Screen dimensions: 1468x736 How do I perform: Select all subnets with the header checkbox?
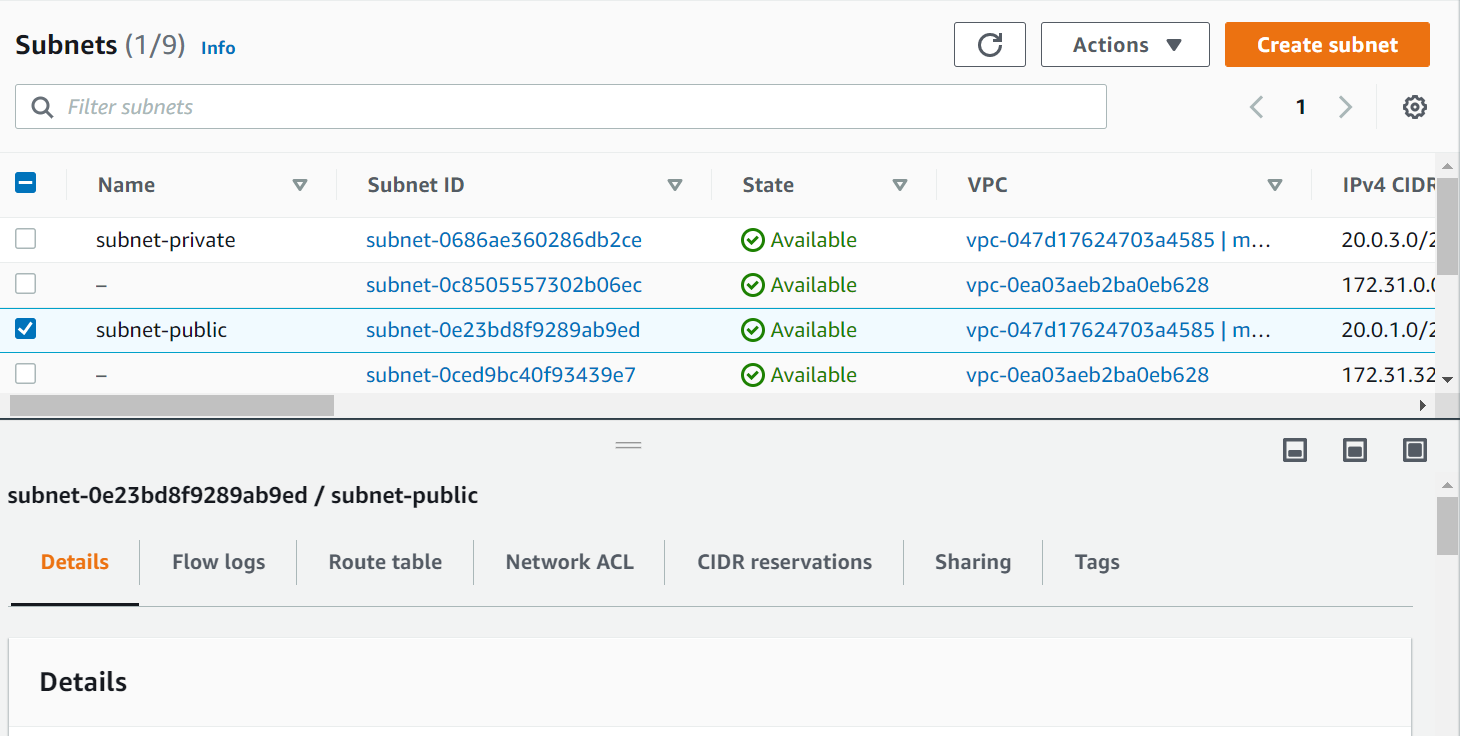pos(25,183)
